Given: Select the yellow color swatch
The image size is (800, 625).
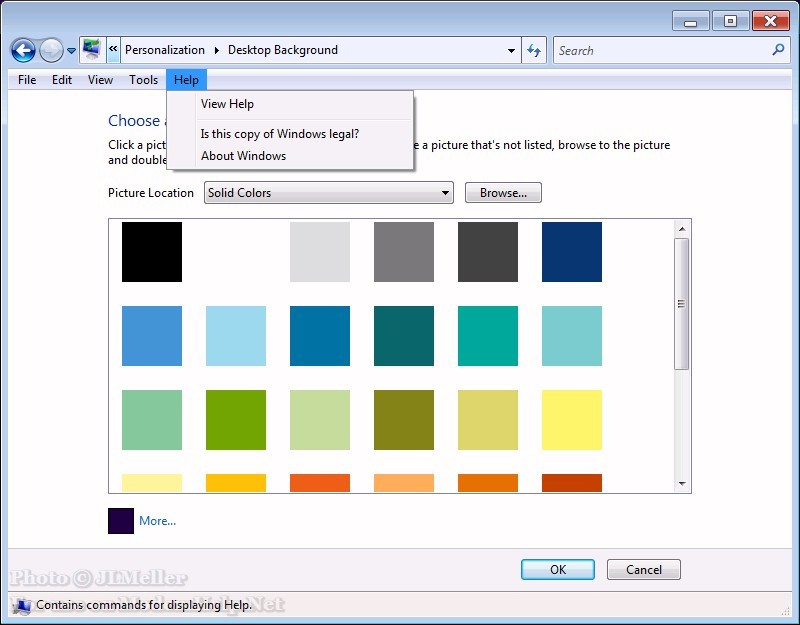Looking at the screenshot, I should click(x=572, y=420).
